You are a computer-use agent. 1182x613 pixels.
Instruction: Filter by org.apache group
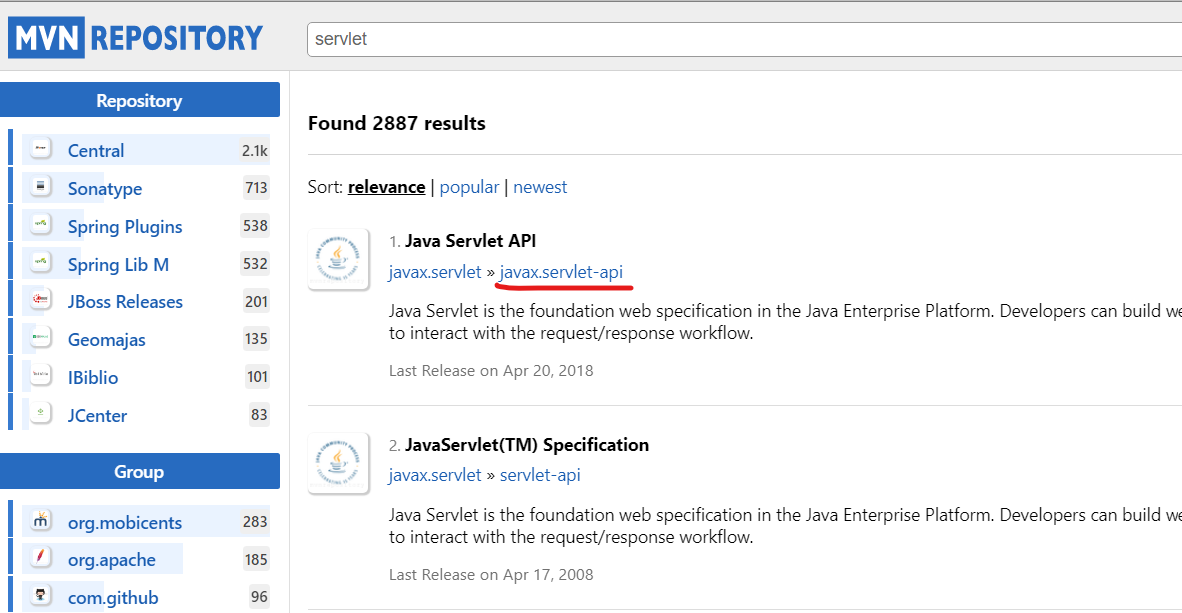(x=112, y=560)
